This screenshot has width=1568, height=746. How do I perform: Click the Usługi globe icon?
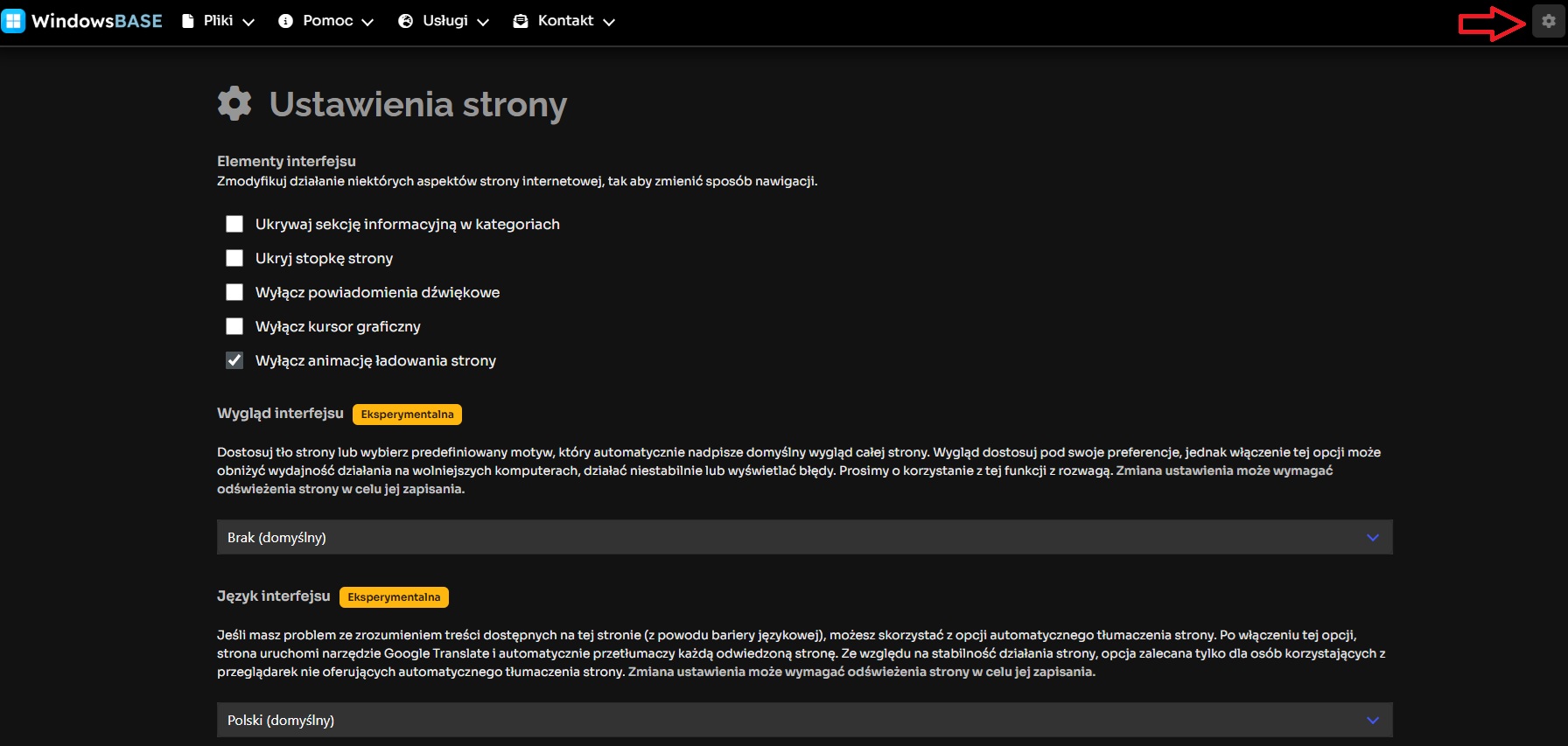[x=405, y=21]
